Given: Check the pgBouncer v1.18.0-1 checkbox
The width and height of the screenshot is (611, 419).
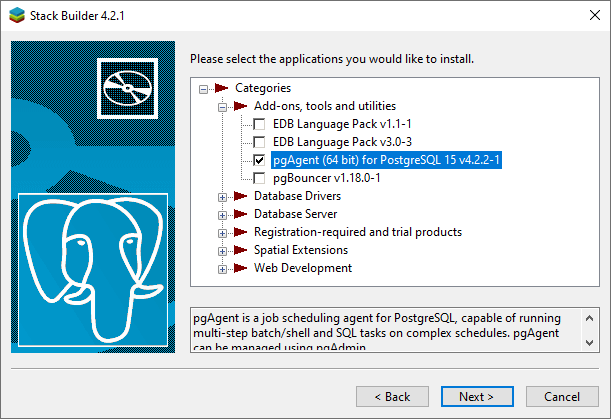Looking at the screenshot, I should [x=259, y=179].
